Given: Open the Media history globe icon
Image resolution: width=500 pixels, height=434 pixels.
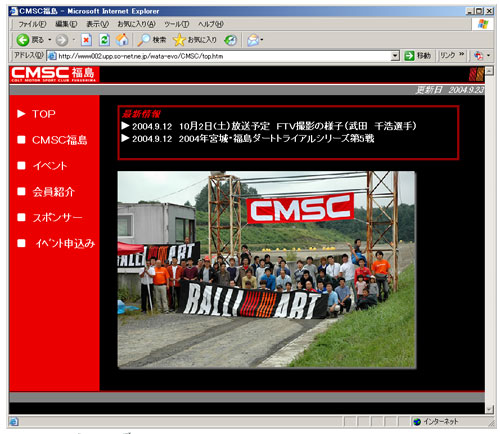Looking at the screenshot, I should pyautogui.click(x=230, y=40).
